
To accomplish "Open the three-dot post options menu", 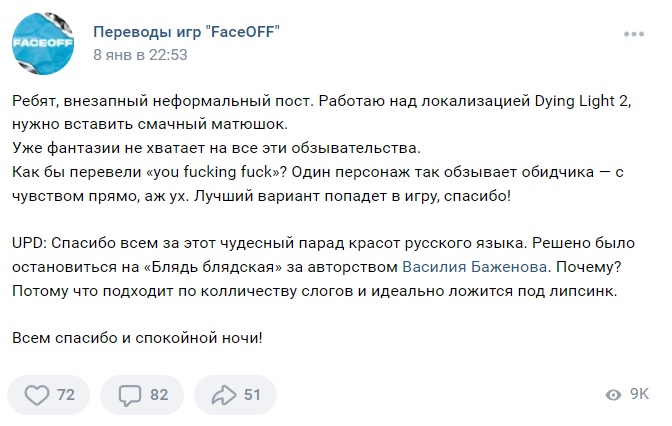I will (x=634, y=34).
